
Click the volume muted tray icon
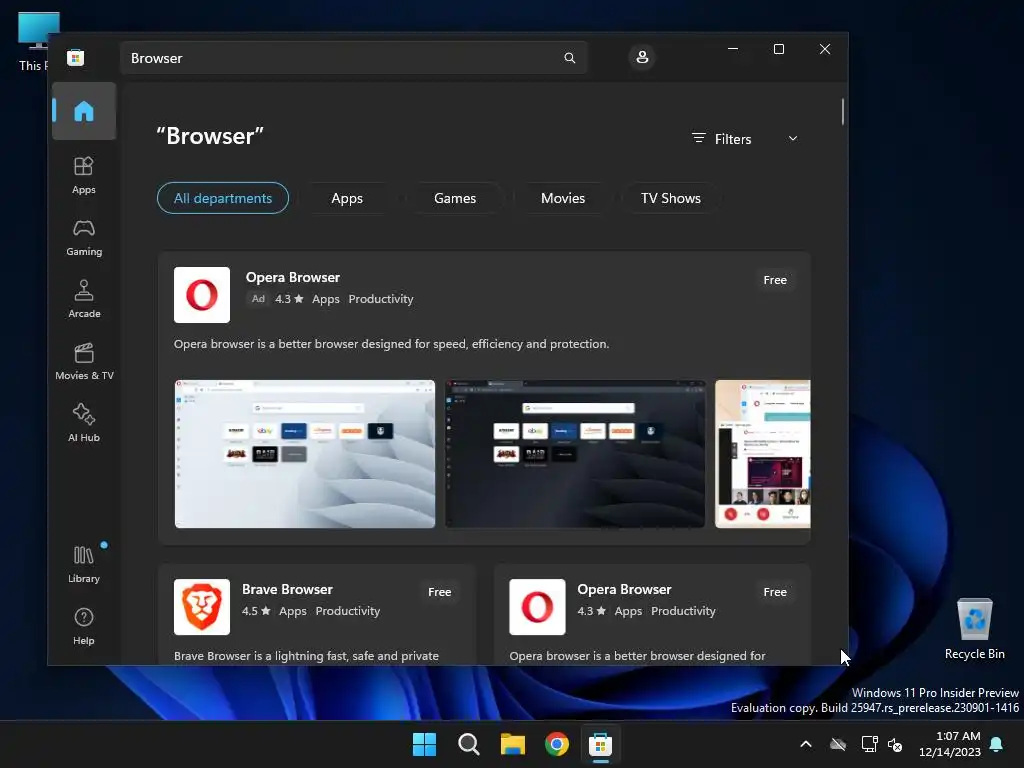click(x=895, y=744)
